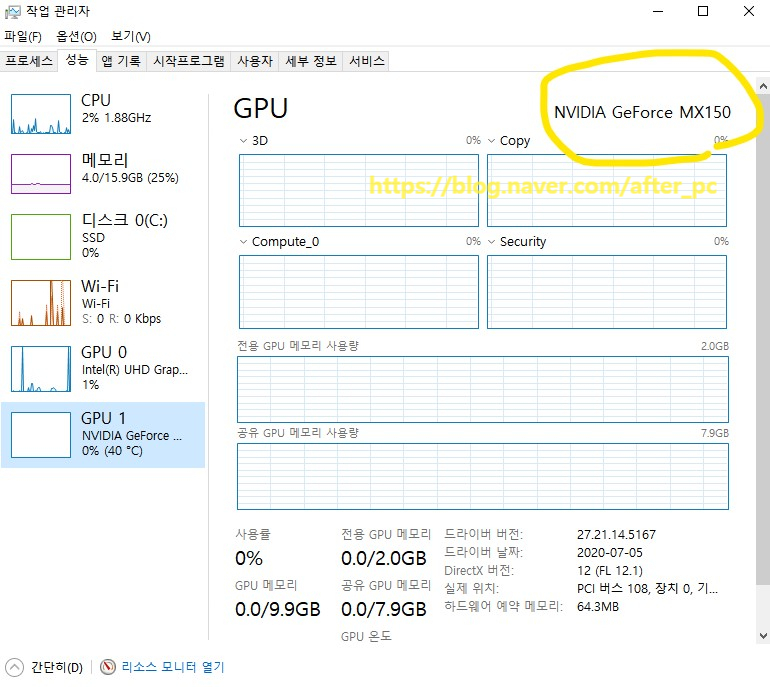
Task: Click the reserved memory value '64.3MB'
Action: click(x=598, y=606)
